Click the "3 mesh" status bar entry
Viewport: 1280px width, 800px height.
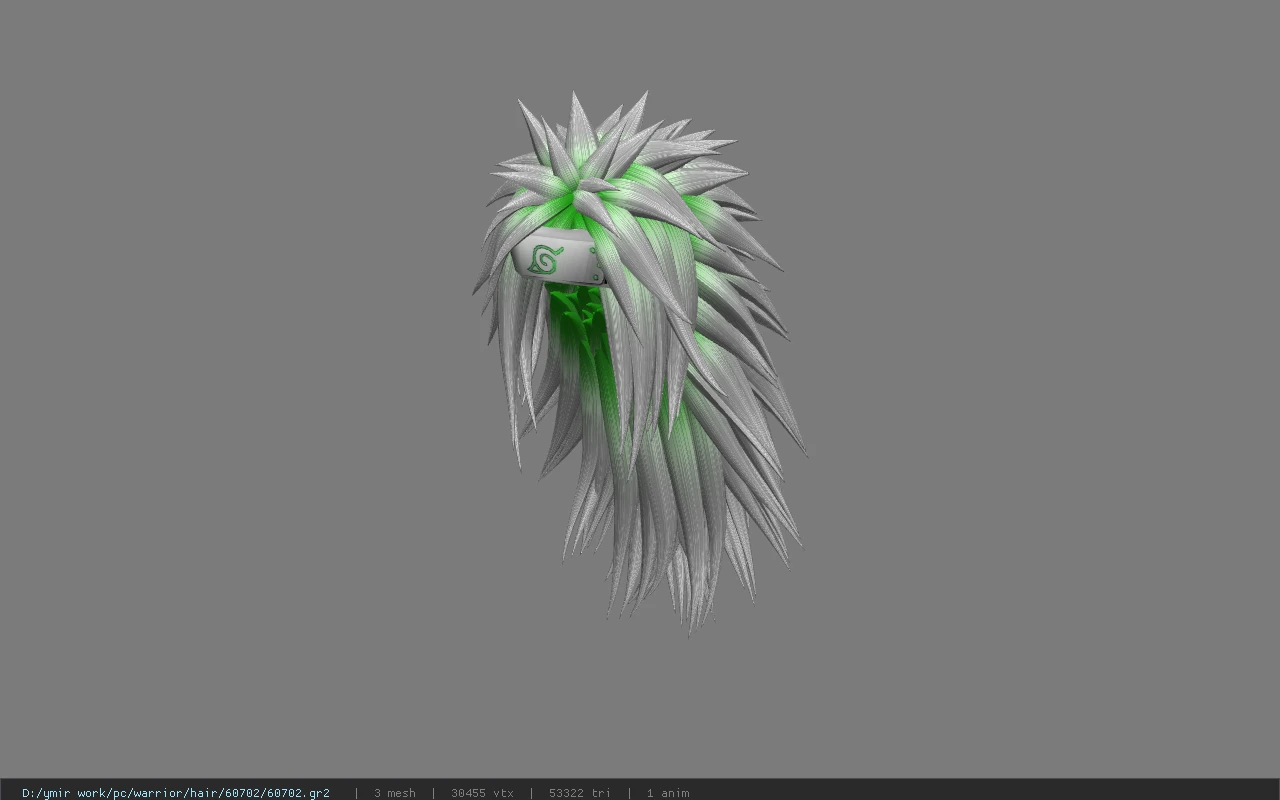395,793
